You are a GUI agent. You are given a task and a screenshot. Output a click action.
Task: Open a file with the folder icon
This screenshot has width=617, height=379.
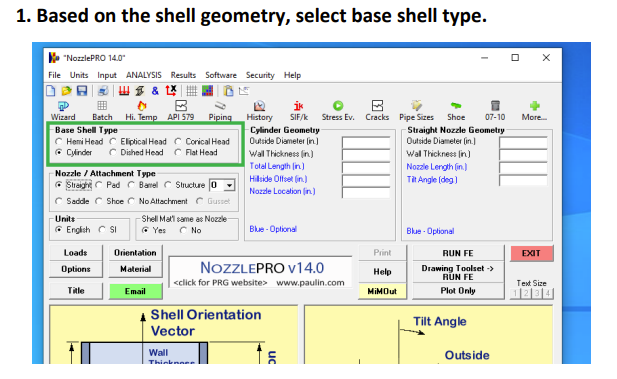[x=66, y=91]
